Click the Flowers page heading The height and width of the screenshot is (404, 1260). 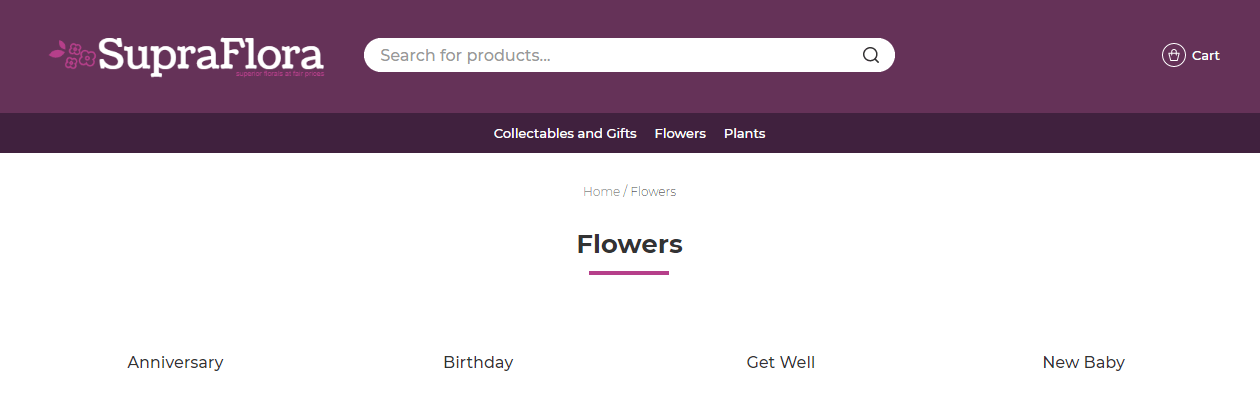(x=630, y=244)
